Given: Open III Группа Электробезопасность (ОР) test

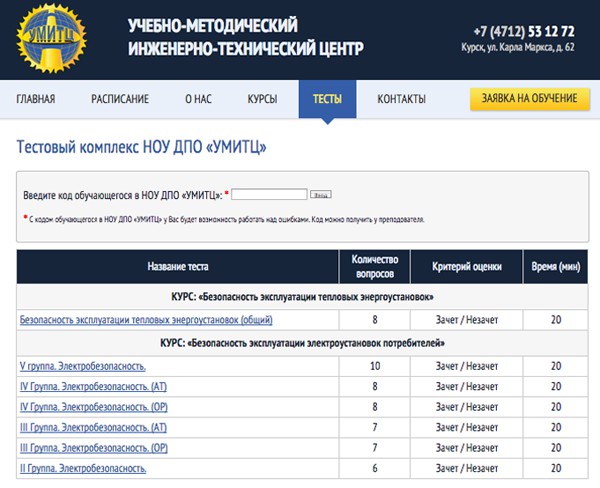Looking at the screenshot, I should [93, 447].
